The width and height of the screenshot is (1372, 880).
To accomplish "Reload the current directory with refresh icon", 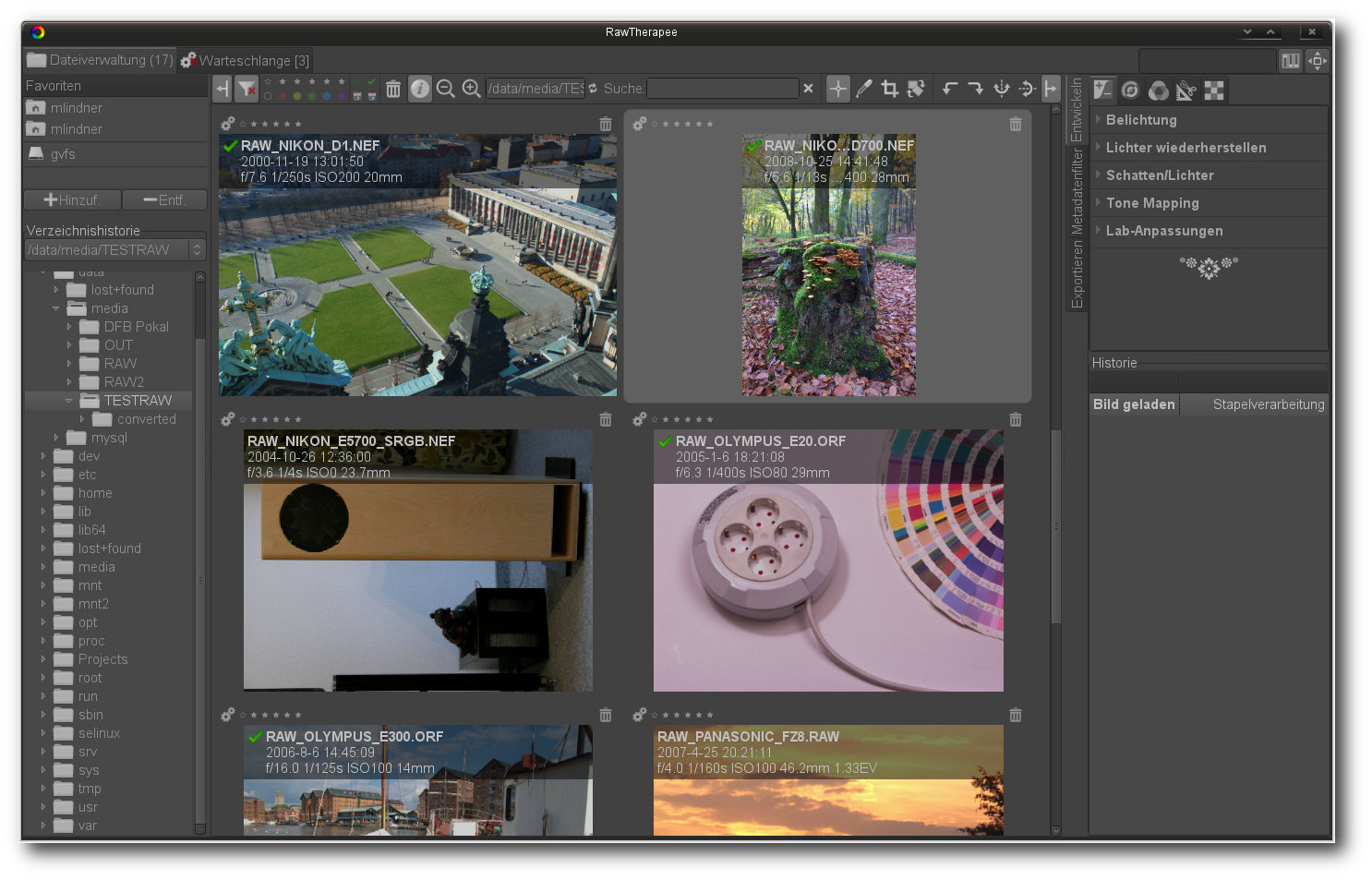I will click(593, 89).
